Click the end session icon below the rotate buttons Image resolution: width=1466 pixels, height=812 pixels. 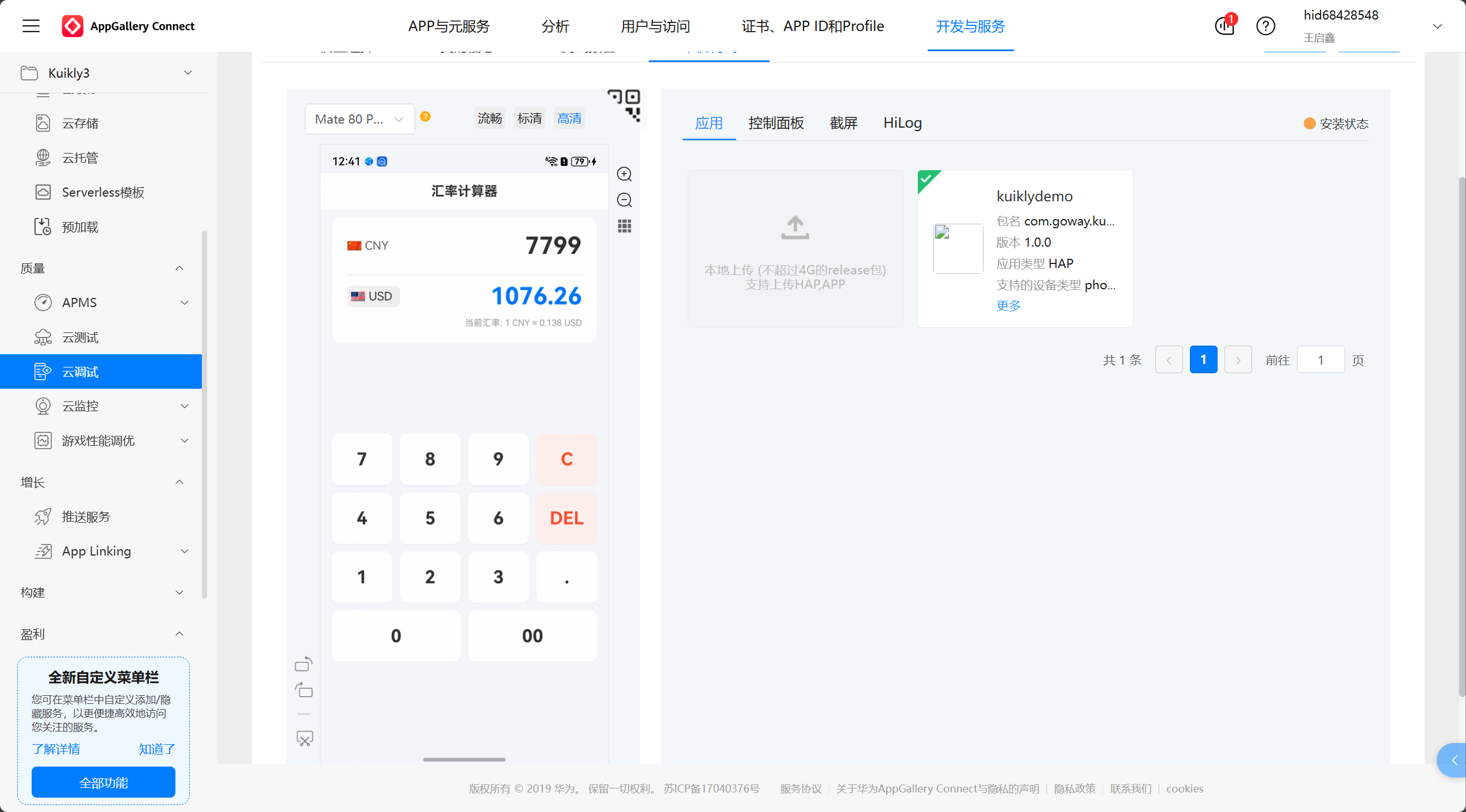coord(304,738)
